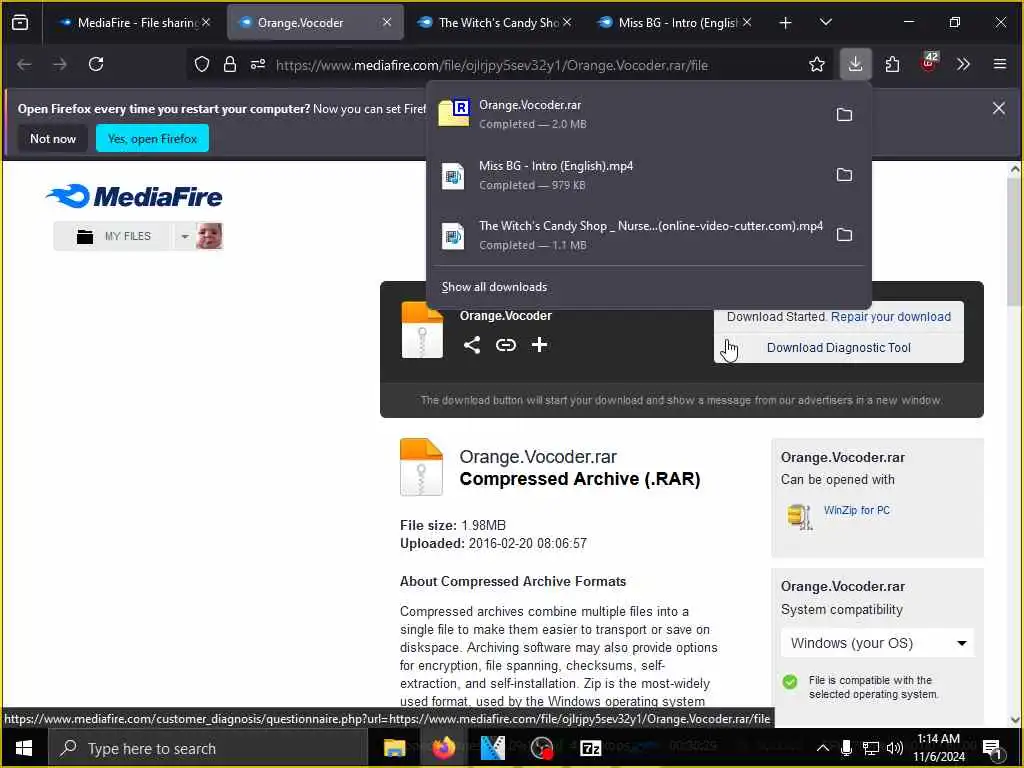Go back to previous page

25,64
